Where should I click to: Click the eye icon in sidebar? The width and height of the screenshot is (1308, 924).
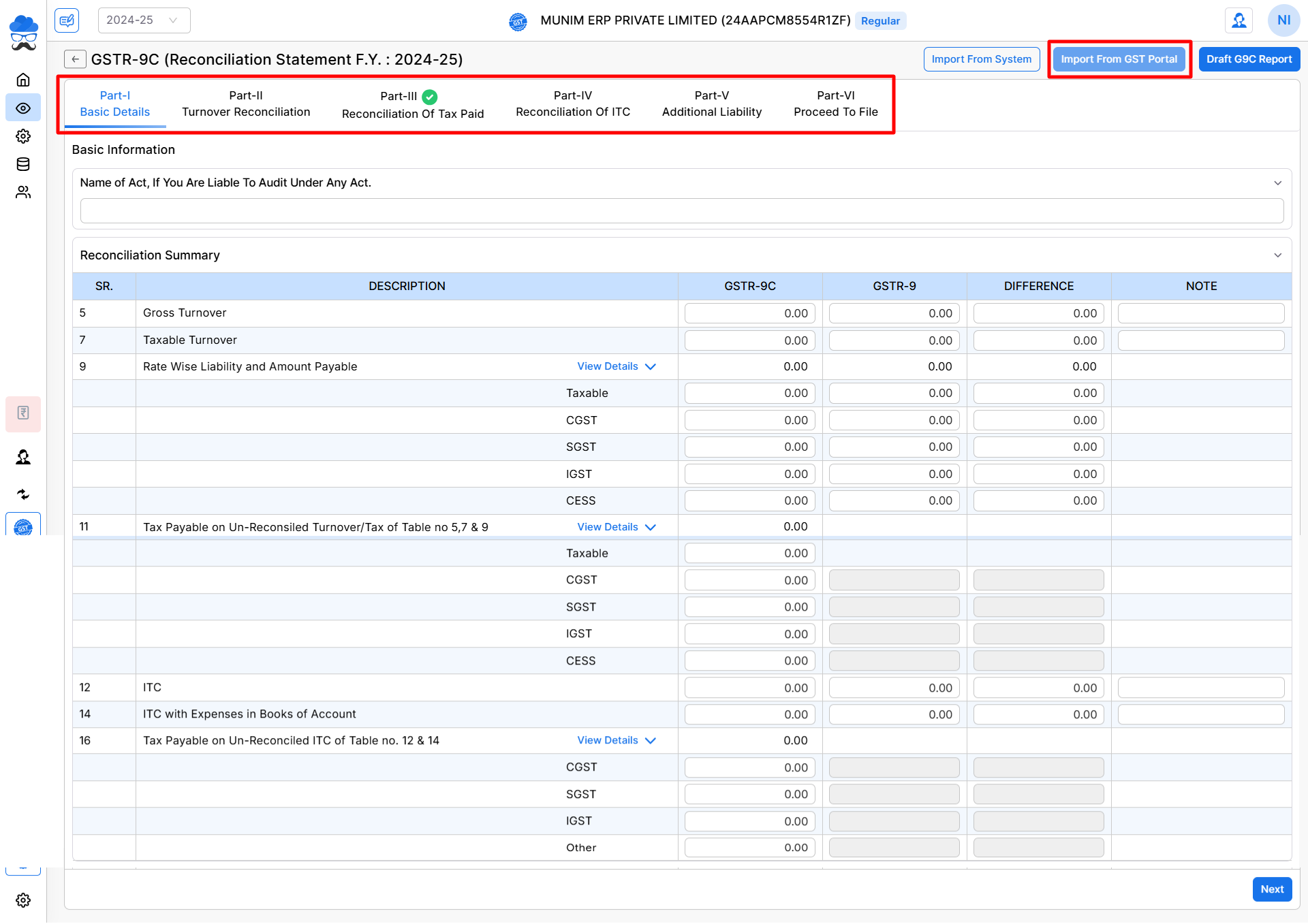pos(23,108)
